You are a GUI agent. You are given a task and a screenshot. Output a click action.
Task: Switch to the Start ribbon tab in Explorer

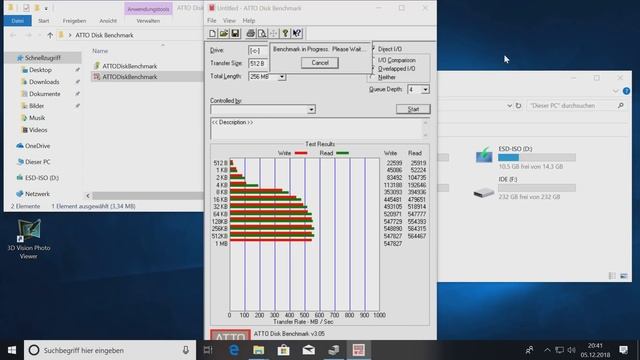tap(44, 21)
